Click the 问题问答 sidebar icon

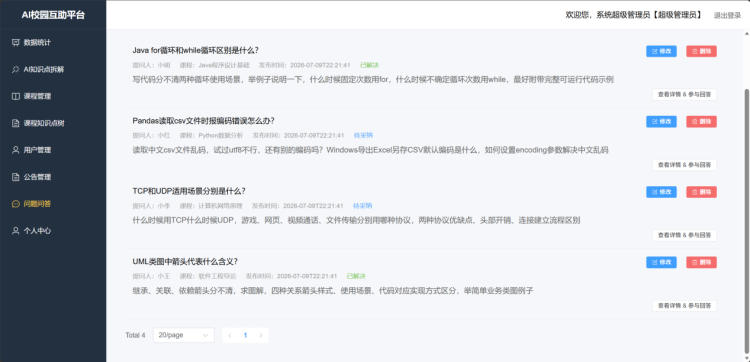tap(15, 204)
